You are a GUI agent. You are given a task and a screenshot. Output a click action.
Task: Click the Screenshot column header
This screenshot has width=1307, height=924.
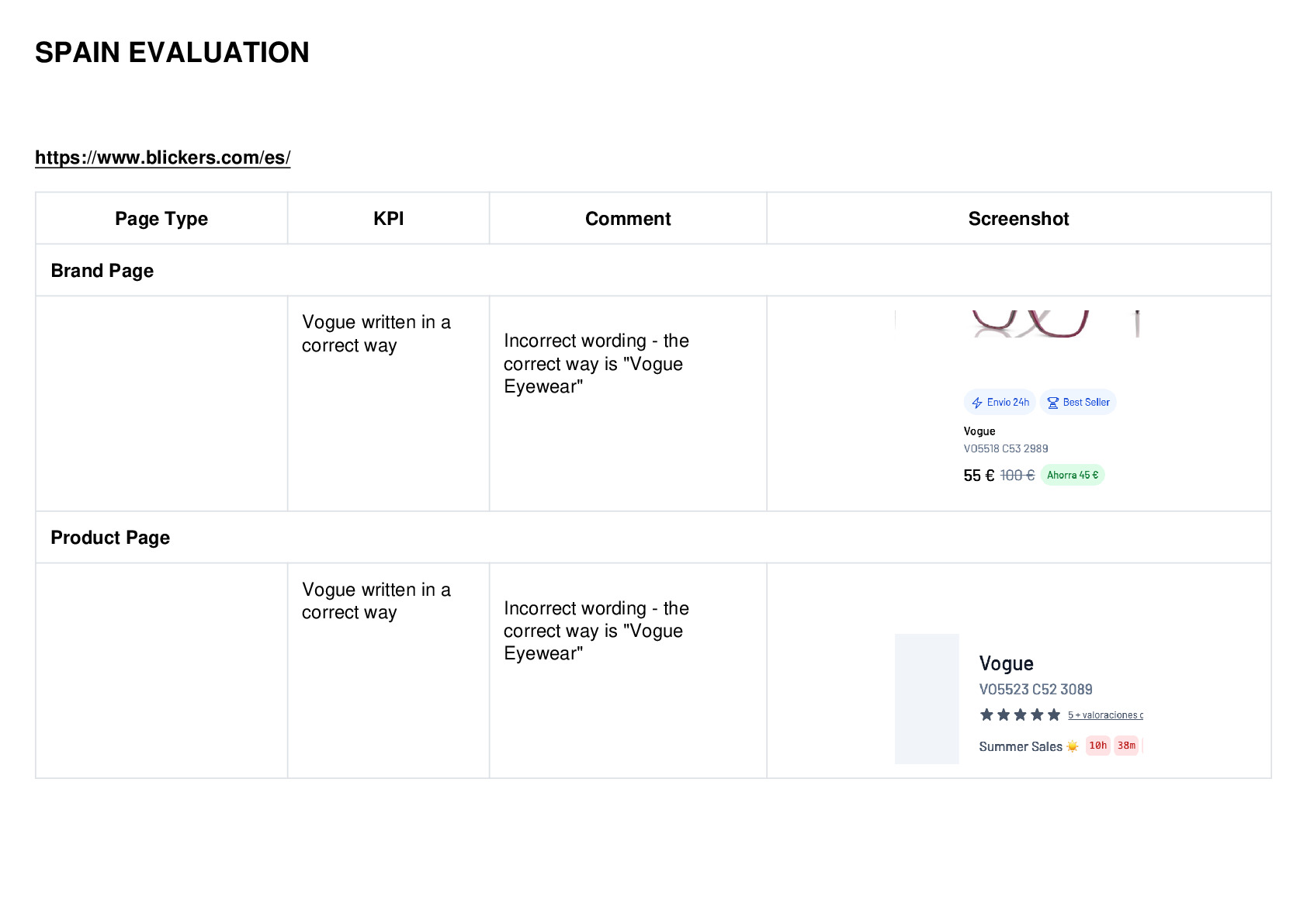(1018, 219)
